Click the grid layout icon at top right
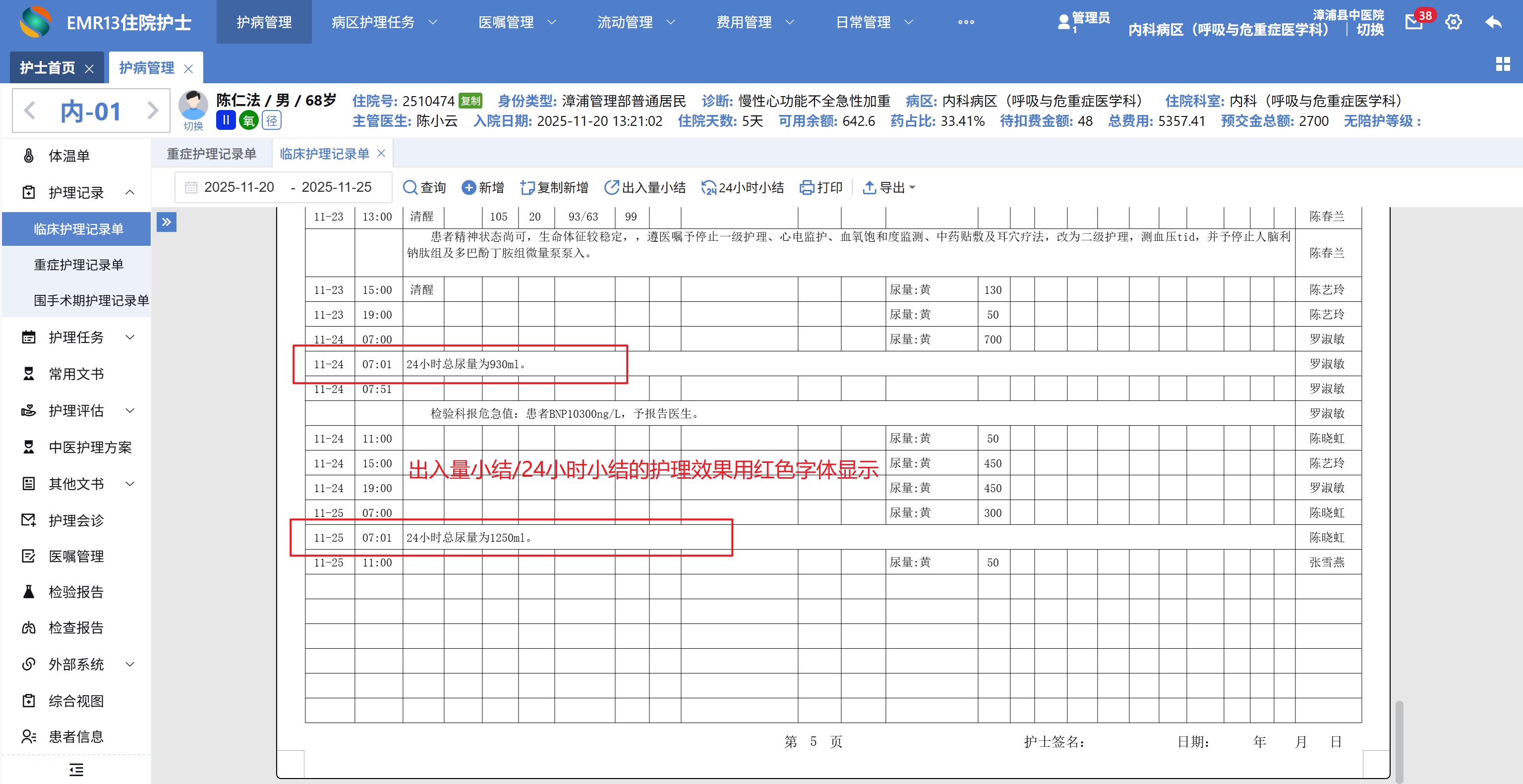The image size is (1523, 784). pos(1502,64)
